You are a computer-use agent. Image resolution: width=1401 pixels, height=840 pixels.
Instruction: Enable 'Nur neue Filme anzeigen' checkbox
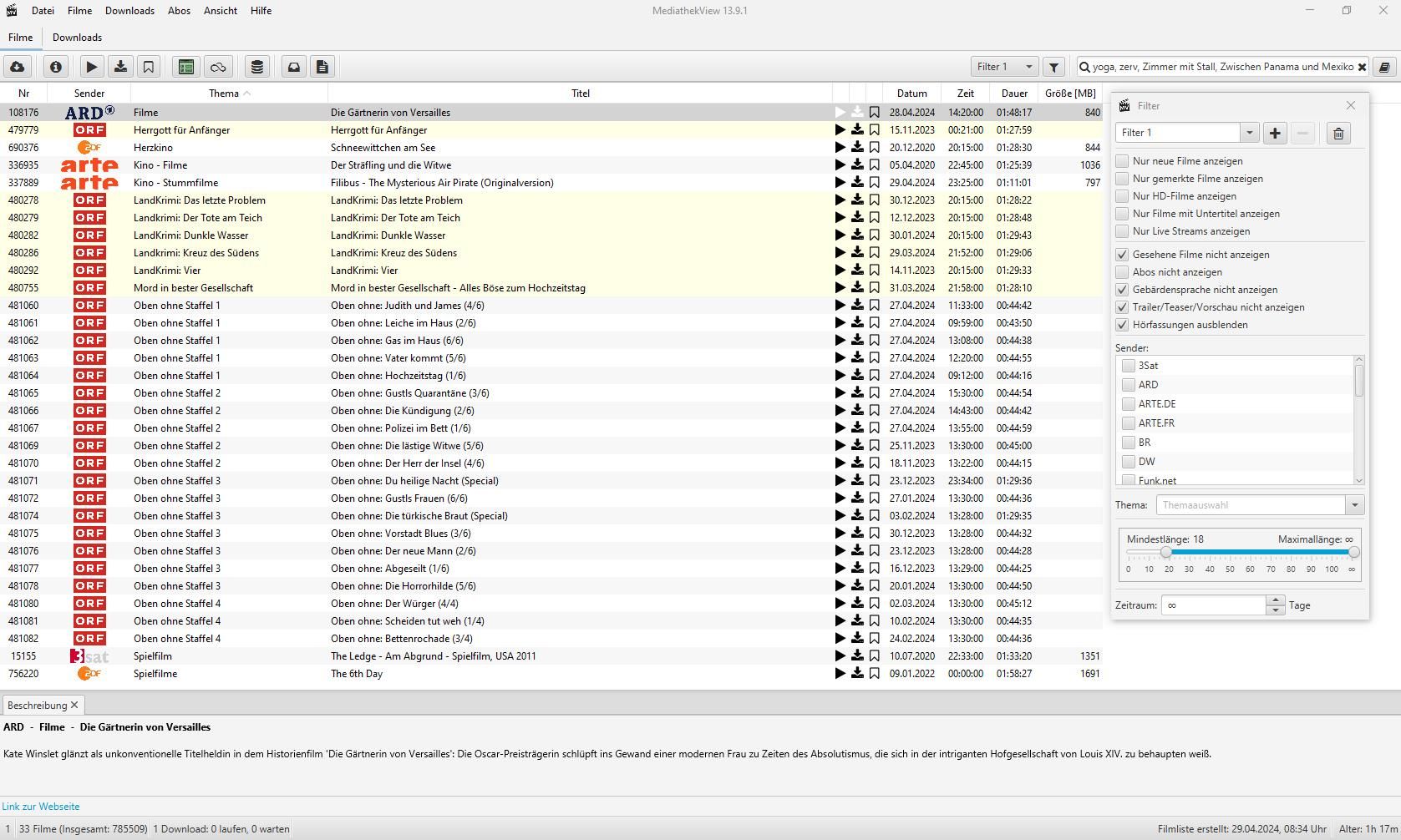click(1122, 161)
